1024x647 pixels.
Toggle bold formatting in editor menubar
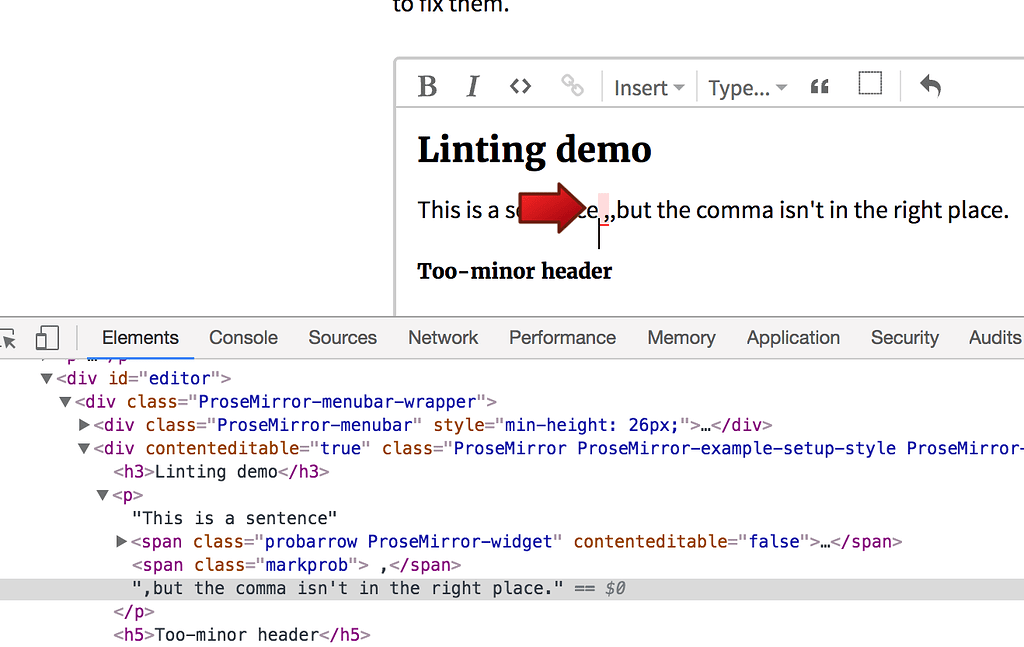click(427, 87)
